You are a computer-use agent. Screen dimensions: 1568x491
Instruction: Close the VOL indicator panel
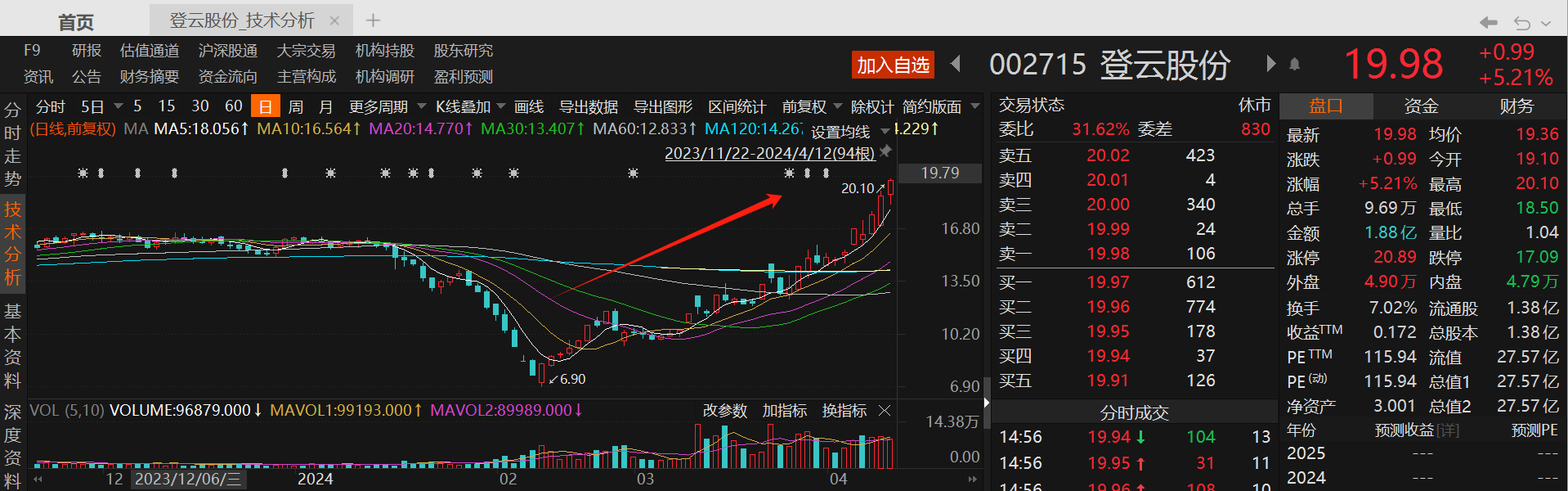(x=885, y=410)
